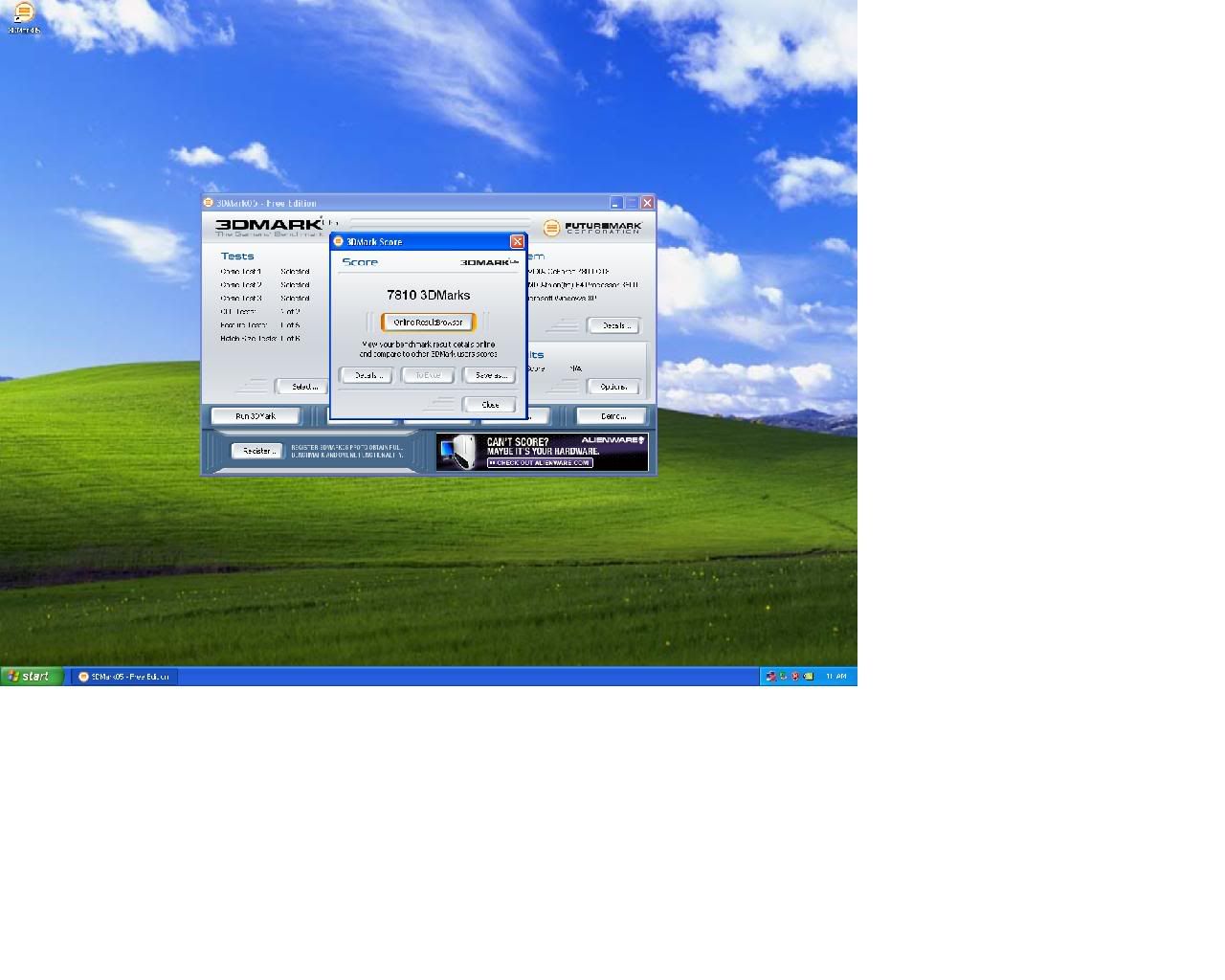Click the Check Out Alienware.com link
The height and width of the screenshot is (980, 1225).
pyautogui.click(x=540, y=463)
